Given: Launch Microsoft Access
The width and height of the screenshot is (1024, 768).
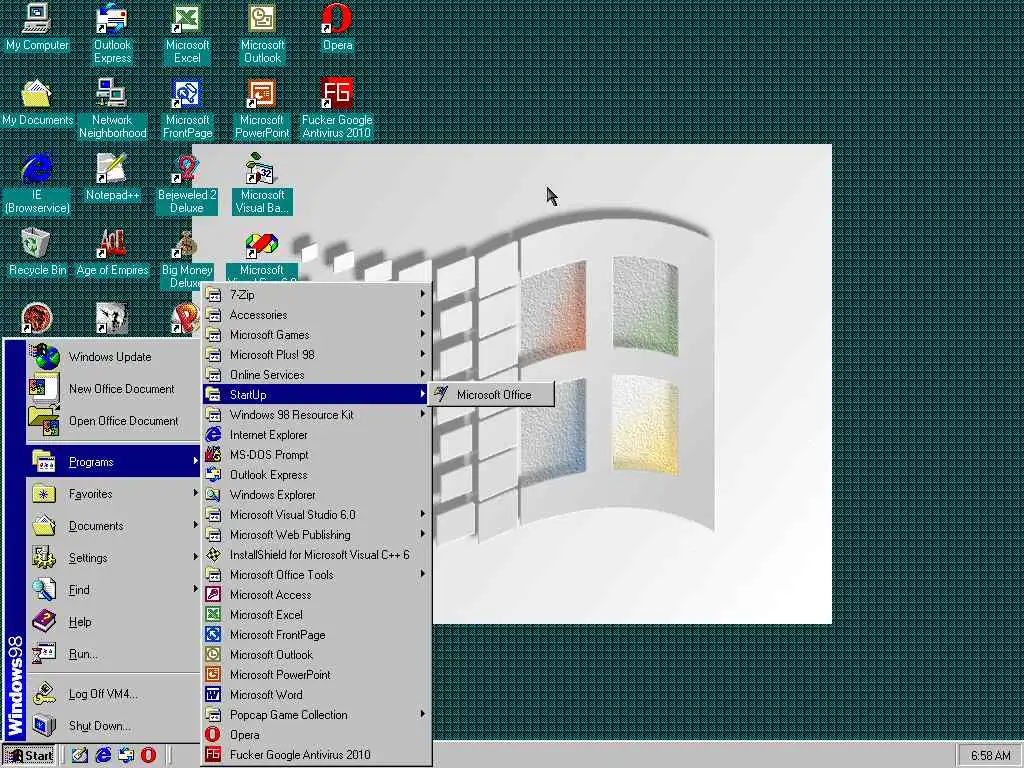Looking at the screenshot, I should click(316, 595).
